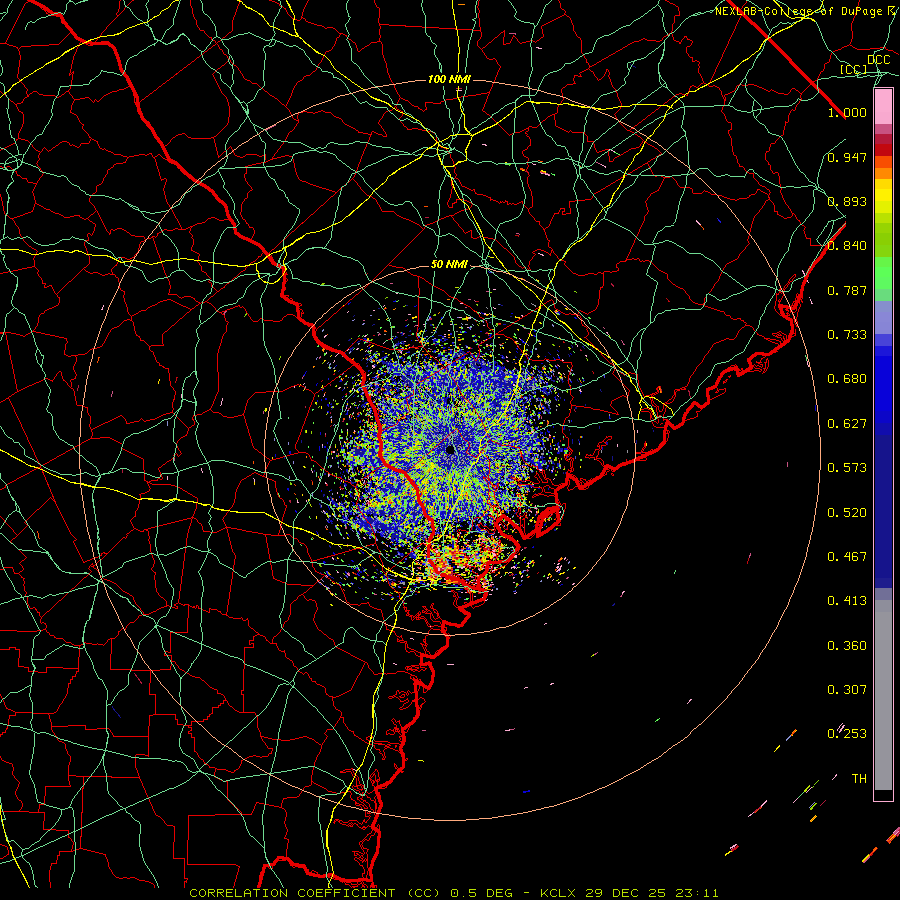This screenshot has height=900, width=900.
Task: Click the "100 NMI" range ring label
Action: (x=449, y=79)
